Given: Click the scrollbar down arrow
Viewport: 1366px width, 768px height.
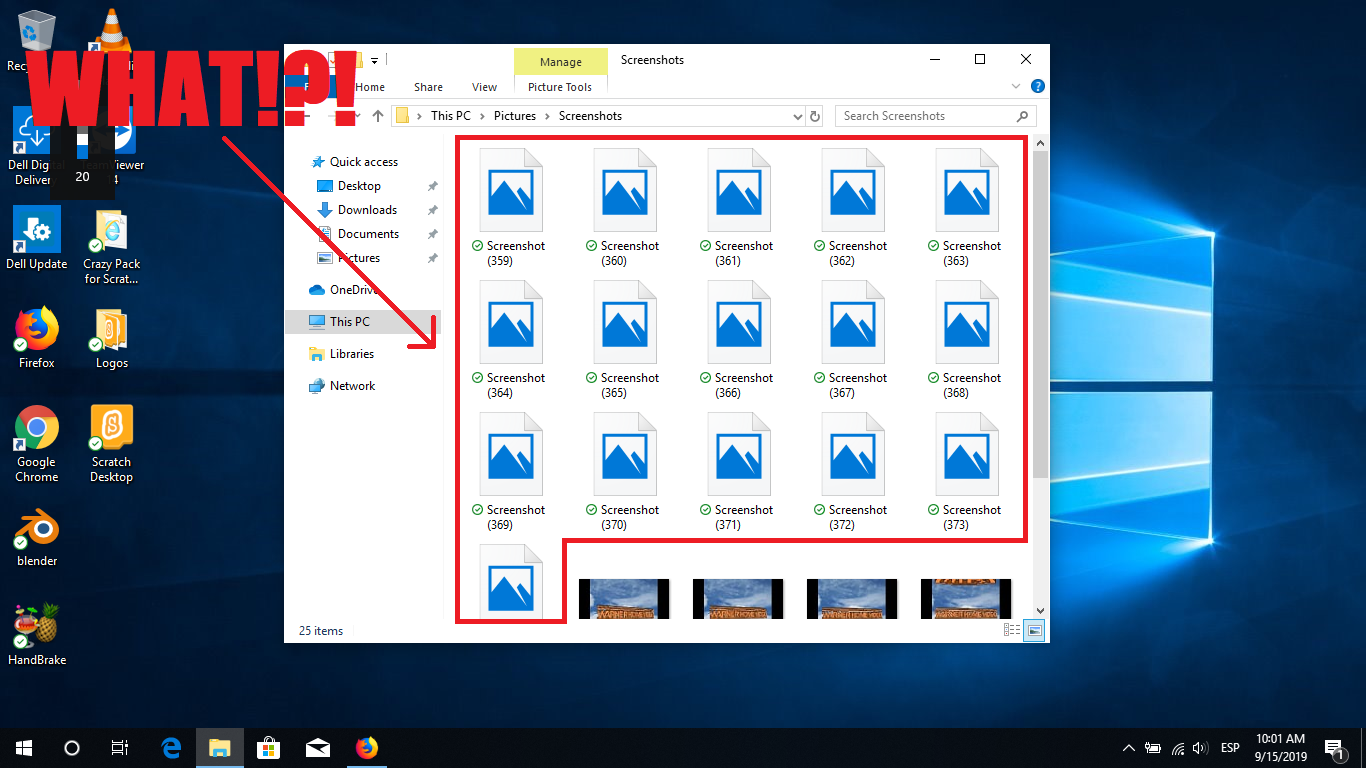Looking at the screenshot, I should tap(1040, 610).
